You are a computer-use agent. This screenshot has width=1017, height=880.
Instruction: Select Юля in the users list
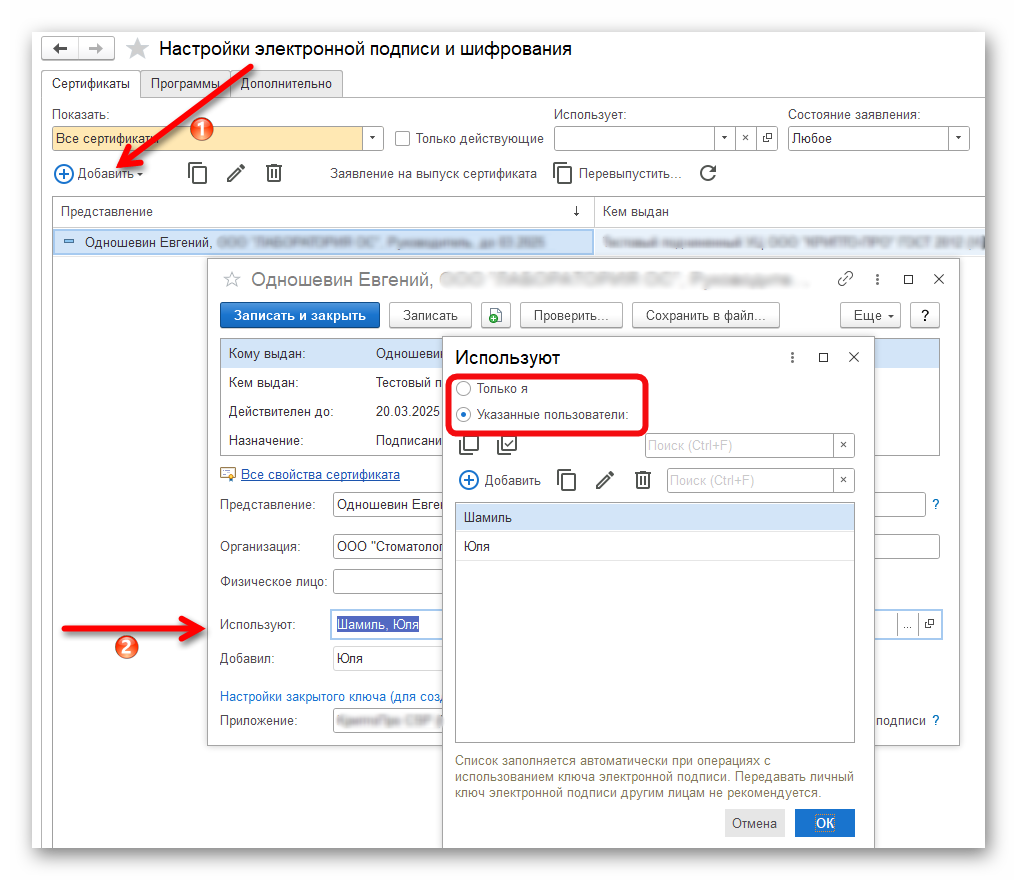(x=654, y=546)
